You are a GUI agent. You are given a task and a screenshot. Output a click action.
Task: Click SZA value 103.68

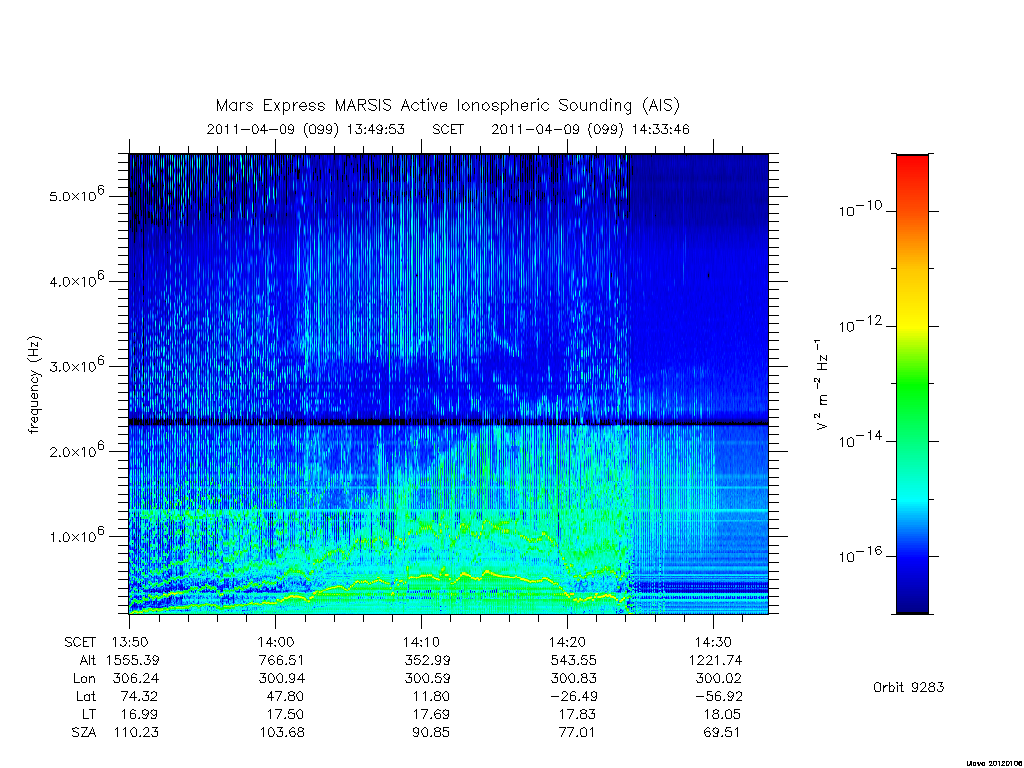click(x=282, y=732)
